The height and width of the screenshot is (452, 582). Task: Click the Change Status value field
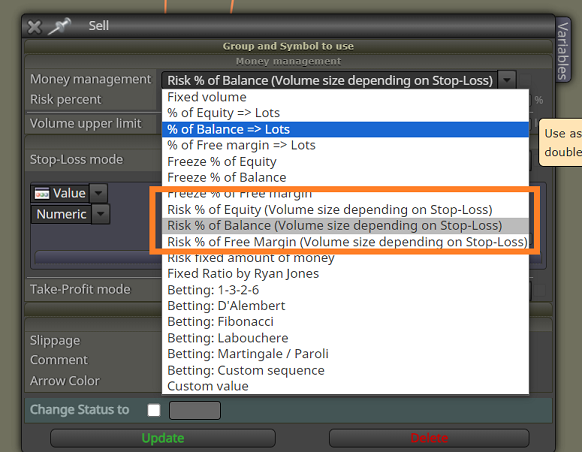tap(195, 410)
